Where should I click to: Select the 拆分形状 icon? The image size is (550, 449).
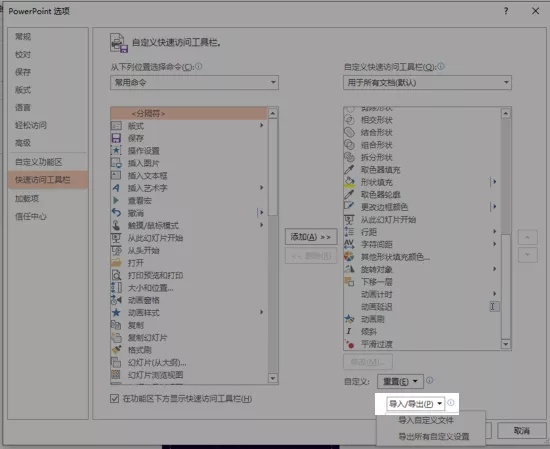pos(349,157)
